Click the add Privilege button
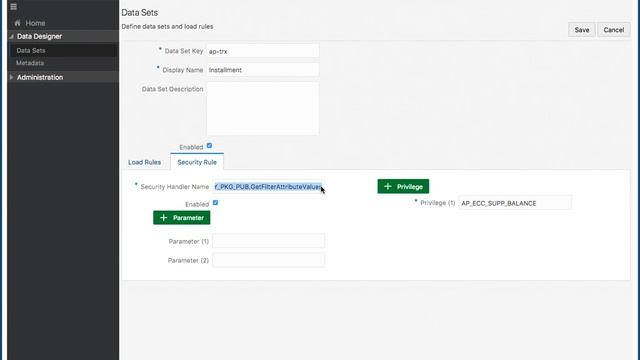This screenshot has width=640, height=360. click(403, 187)
